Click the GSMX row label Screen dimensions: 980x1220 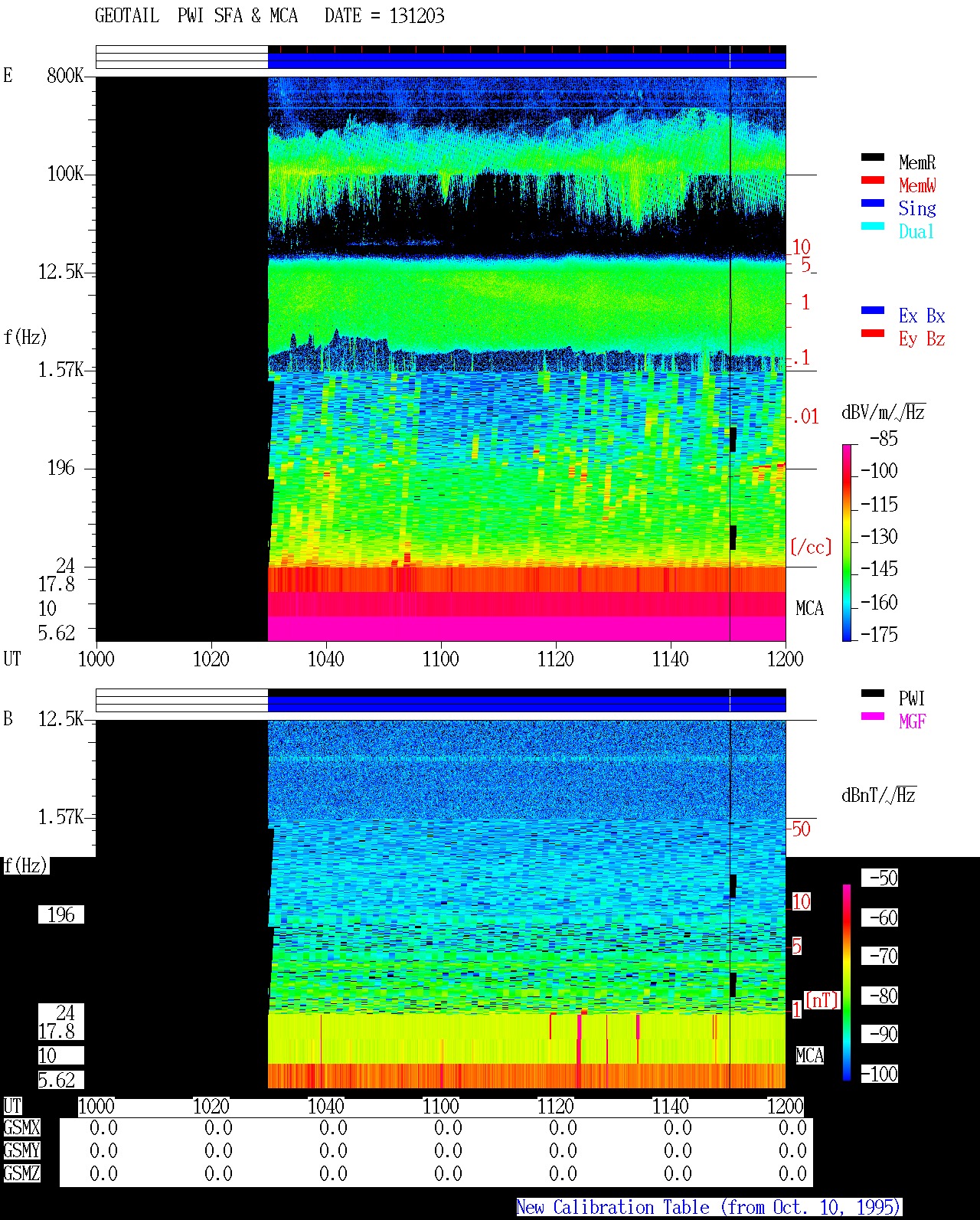tap(21, 1128)
